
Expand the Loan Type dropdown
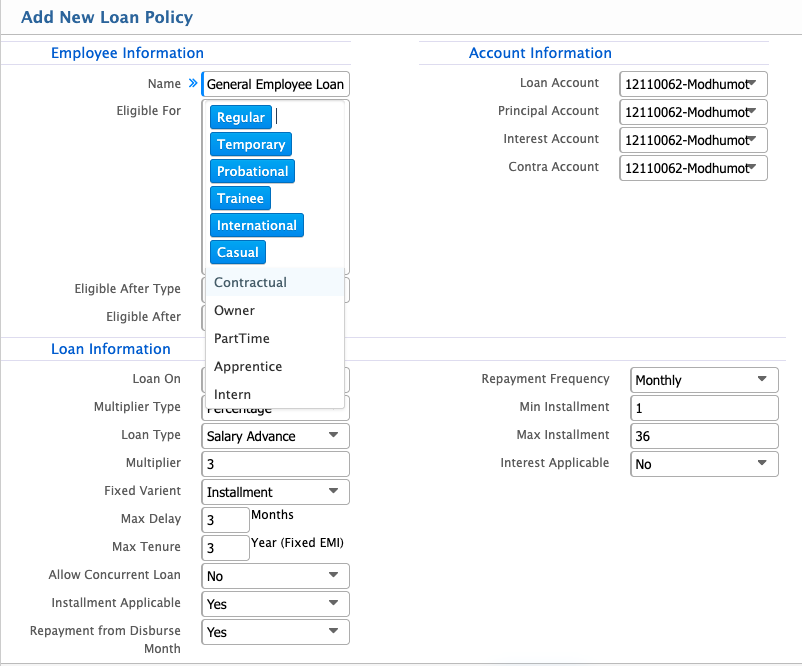pos(276,436)
